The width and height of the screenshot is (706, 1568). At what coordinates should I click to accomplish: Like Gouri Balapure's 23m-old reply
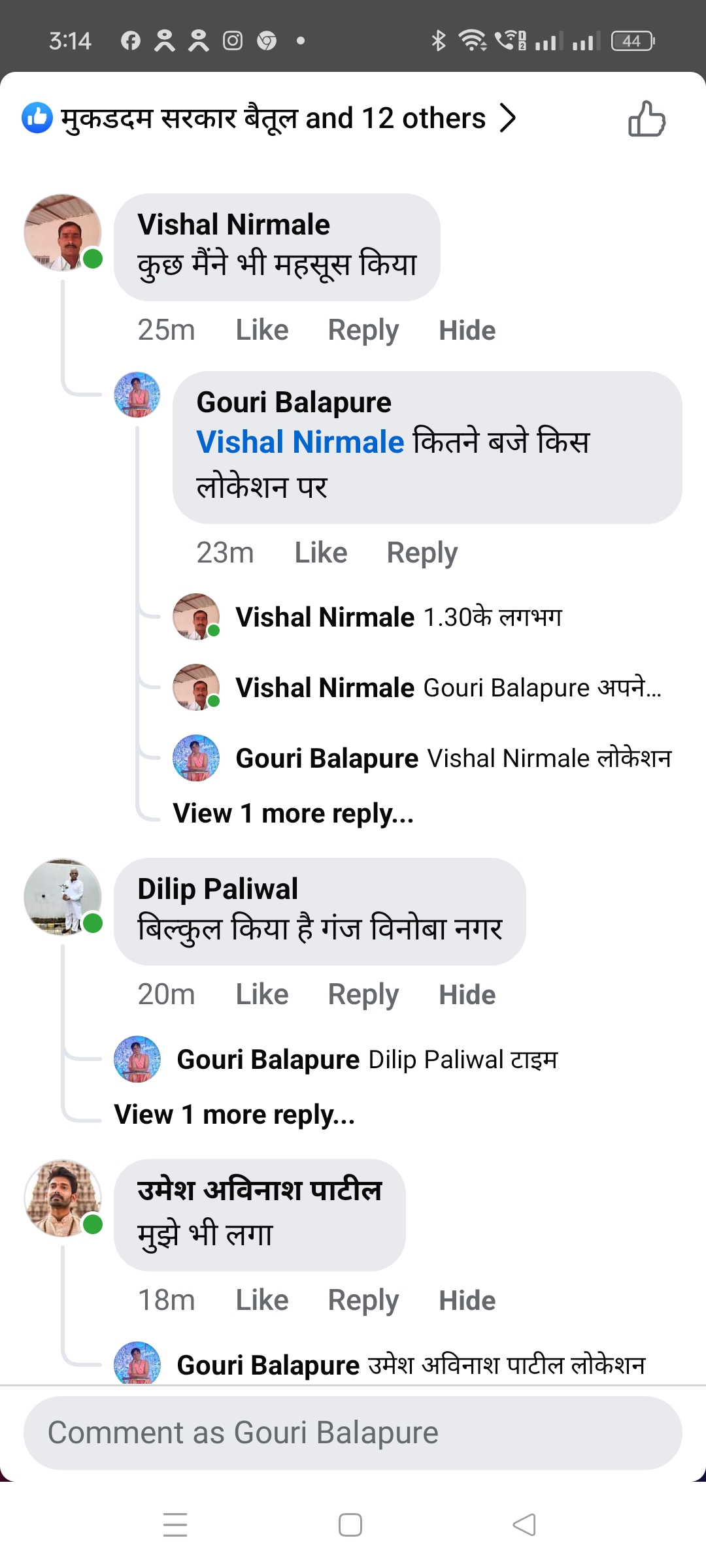coord(320,553)
